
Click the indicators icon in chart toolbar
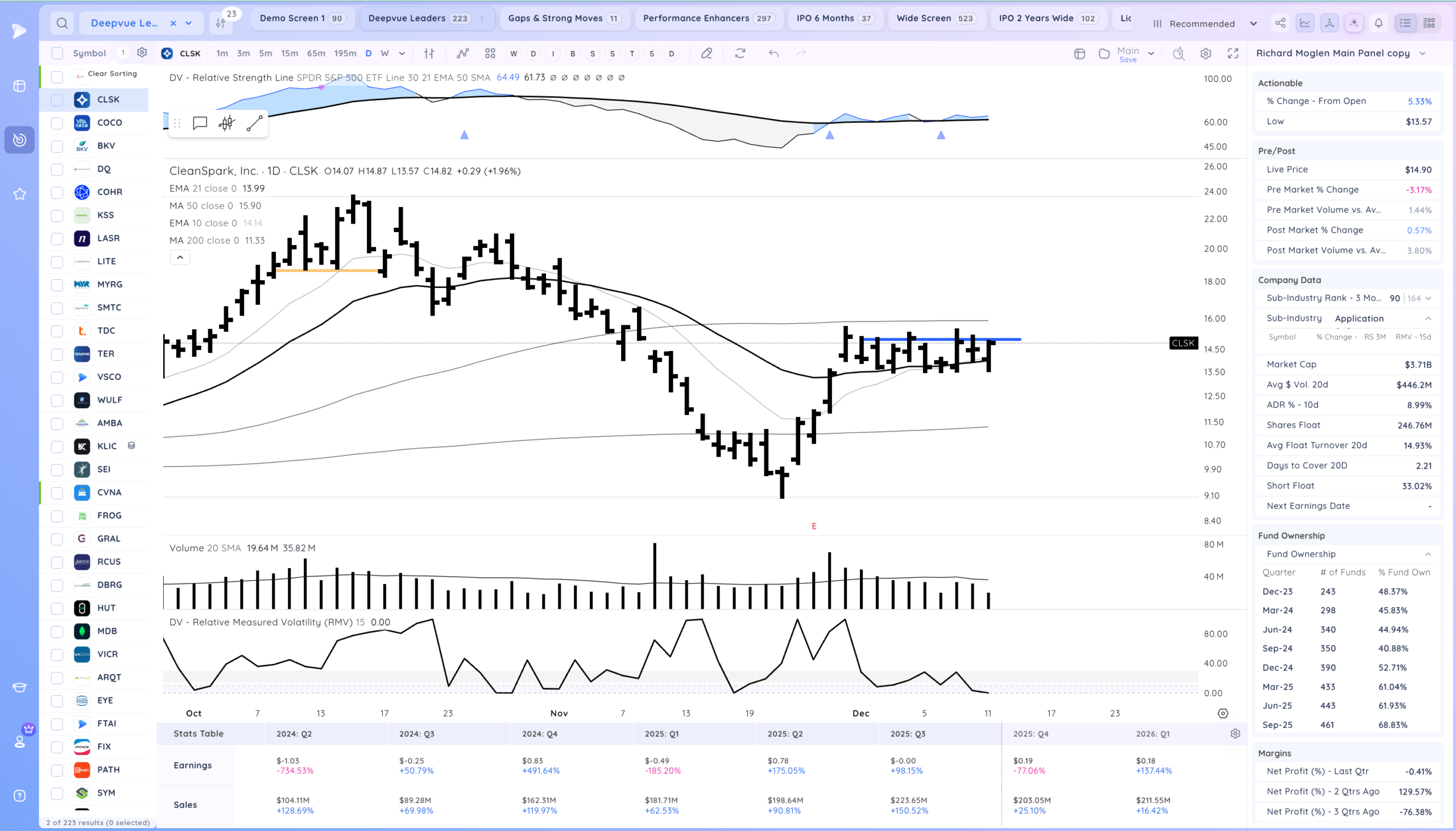(463, 53)
